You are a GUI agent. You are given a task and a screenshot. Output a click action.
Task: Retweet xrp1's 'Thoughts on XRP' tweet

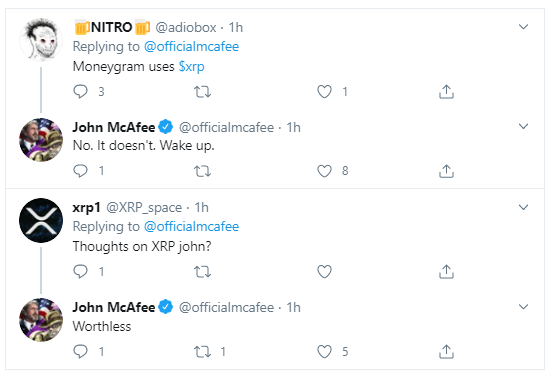(x=202, y=272)
